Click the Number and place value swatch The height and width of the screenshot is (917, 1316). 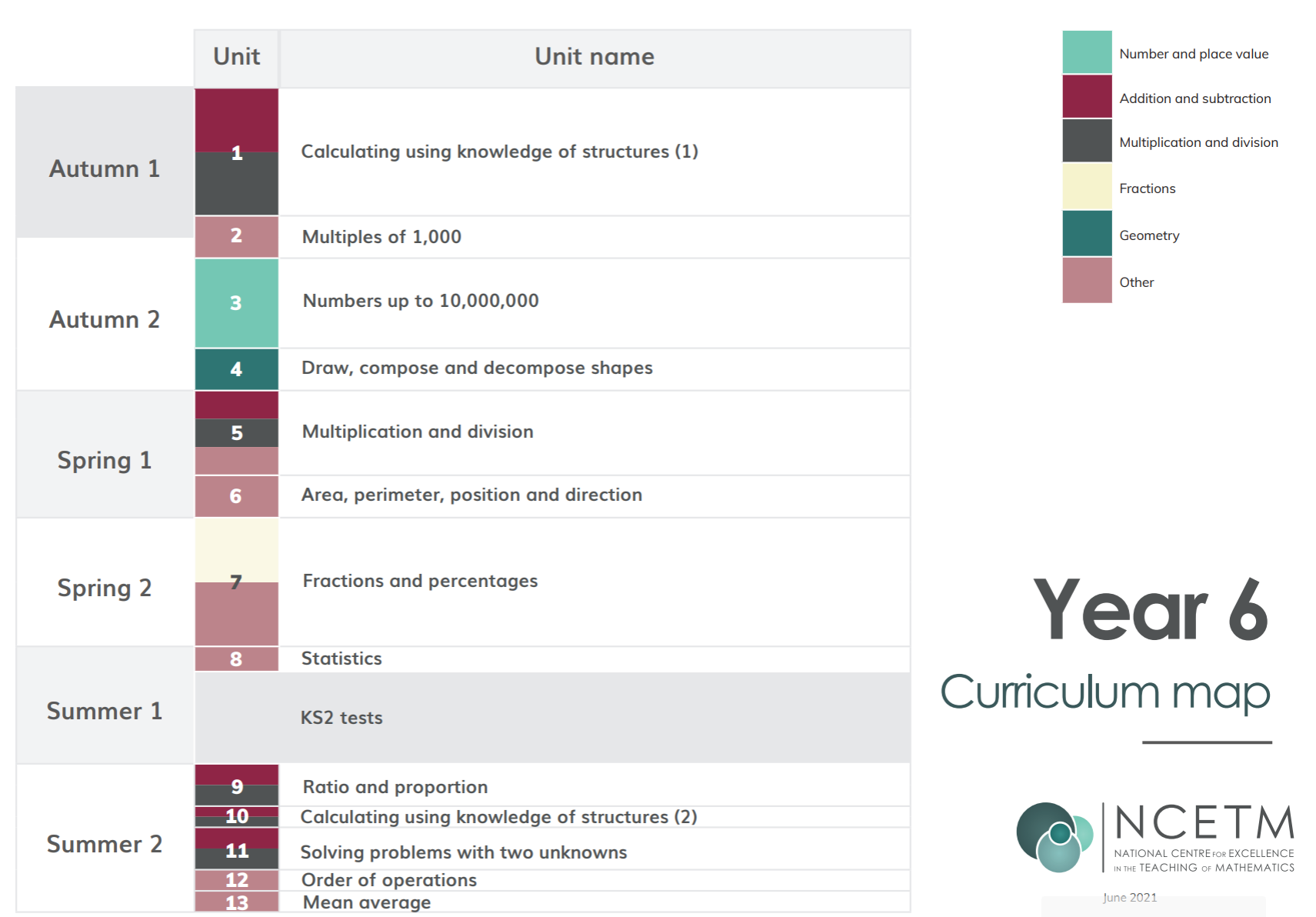[1087, 52]
